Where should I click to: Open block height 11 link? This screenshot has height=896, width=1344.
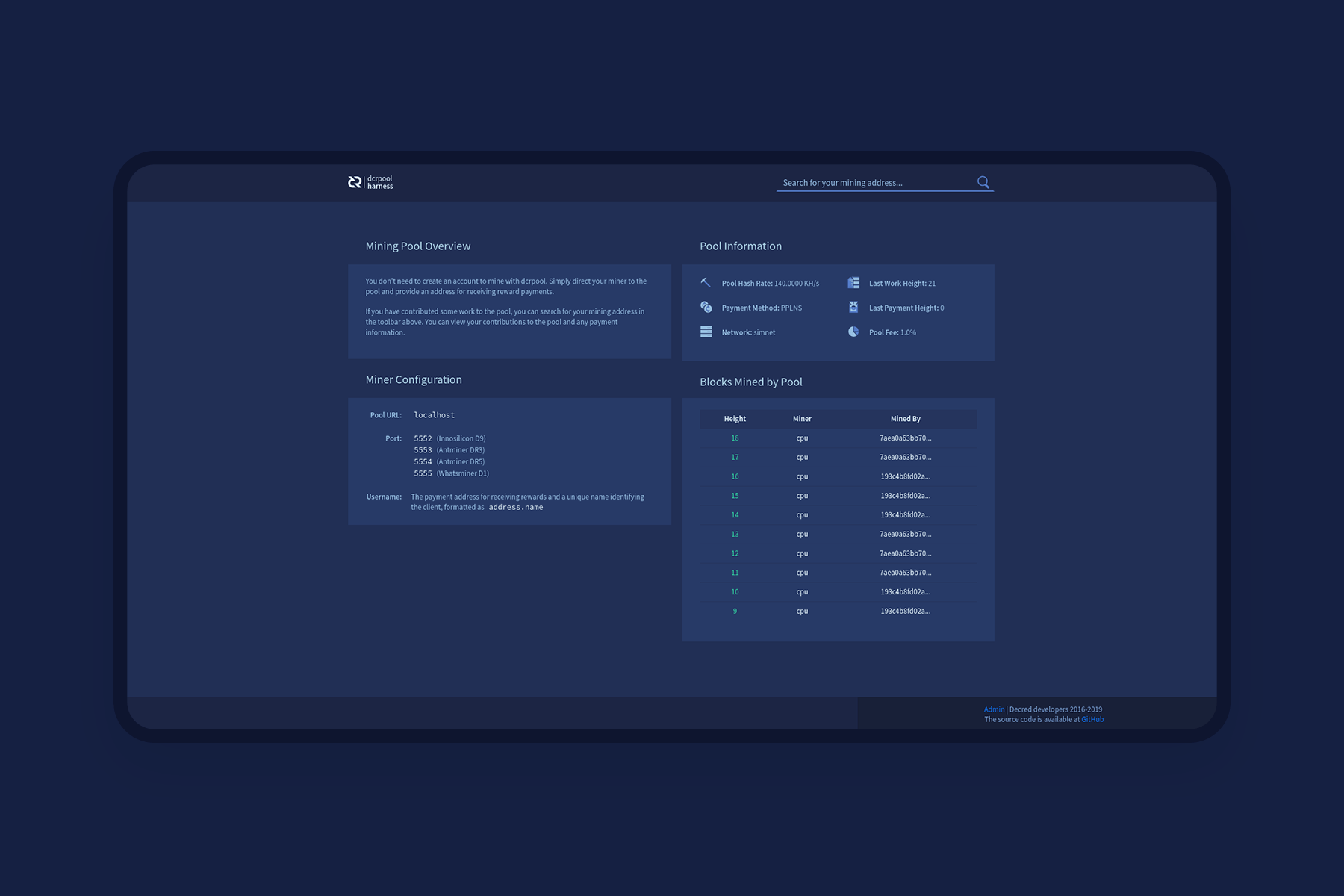(735, 573)
